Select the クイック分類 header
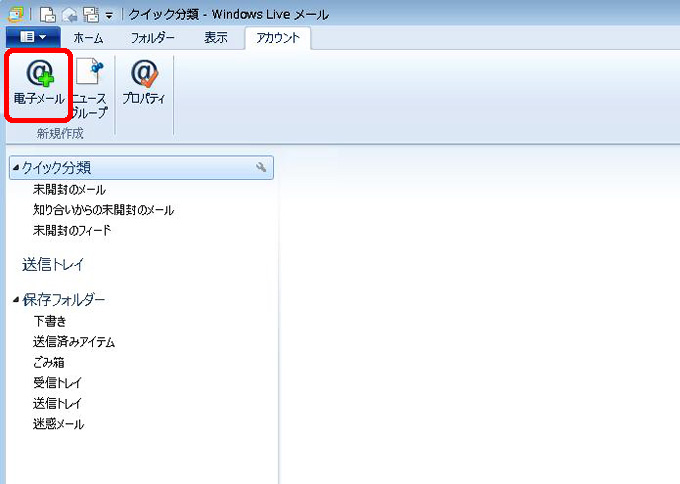The width and height of the screenshot is (680, 484). coord(141,167)
